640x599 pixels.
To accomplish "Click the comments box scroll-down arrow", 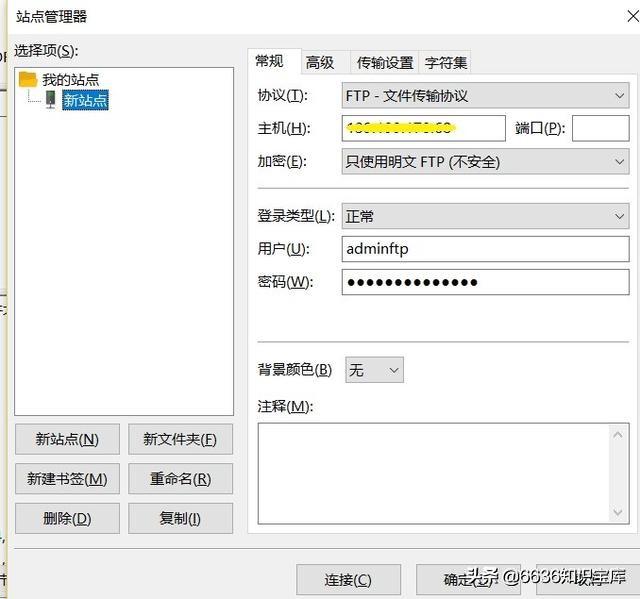I will click(618, 512).
